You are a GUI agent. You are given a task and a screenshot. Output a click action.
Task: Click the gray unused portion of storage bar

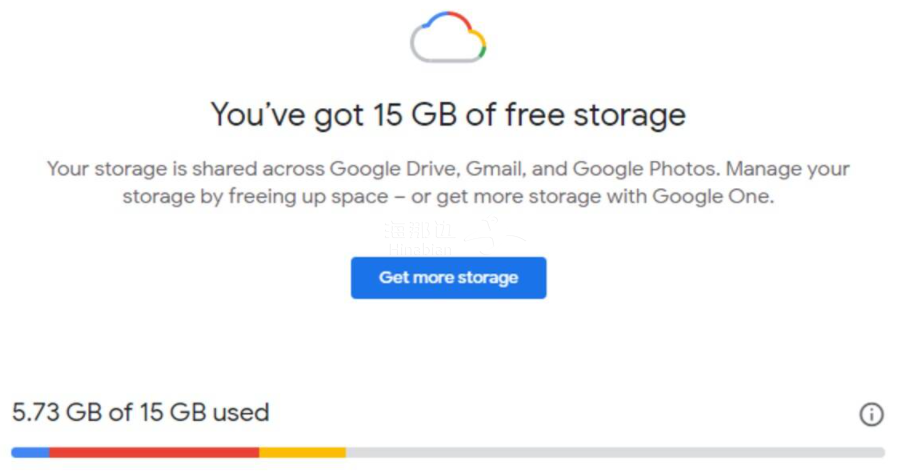tap(616, 452)
